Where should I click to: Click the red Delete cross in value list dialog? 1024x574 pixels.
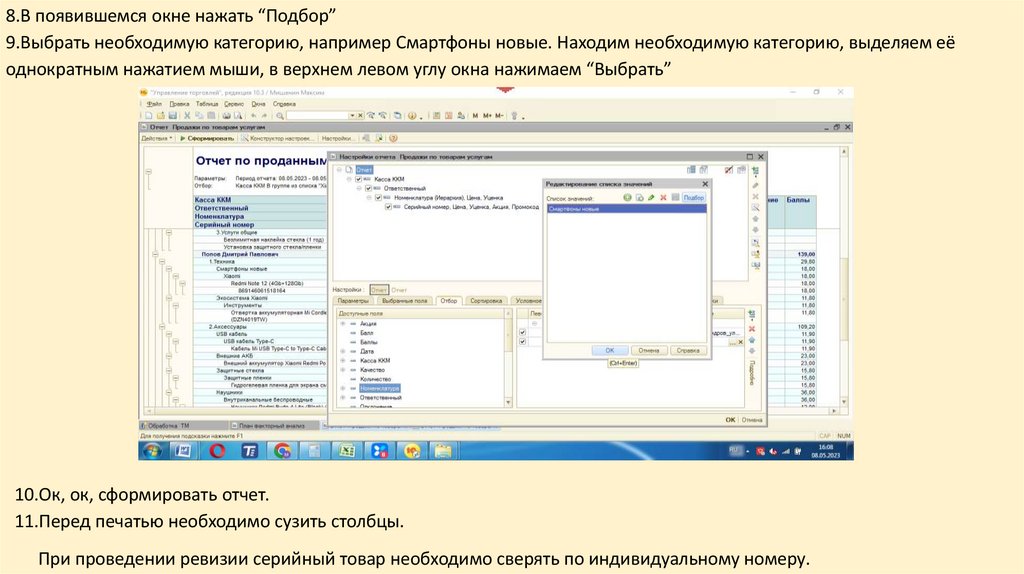pos(663,197)
